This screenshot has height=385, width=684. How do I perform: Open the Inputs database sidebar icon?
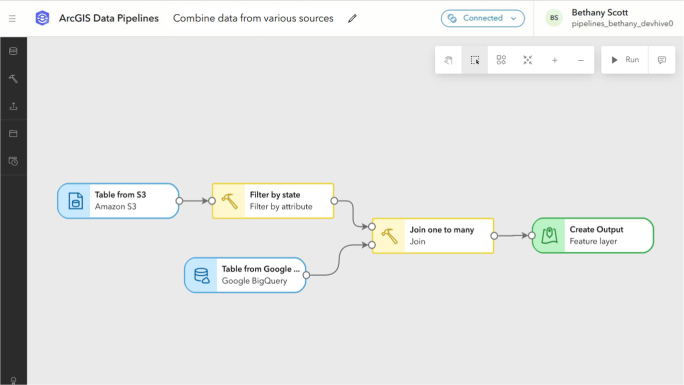(x=13, y=51)
